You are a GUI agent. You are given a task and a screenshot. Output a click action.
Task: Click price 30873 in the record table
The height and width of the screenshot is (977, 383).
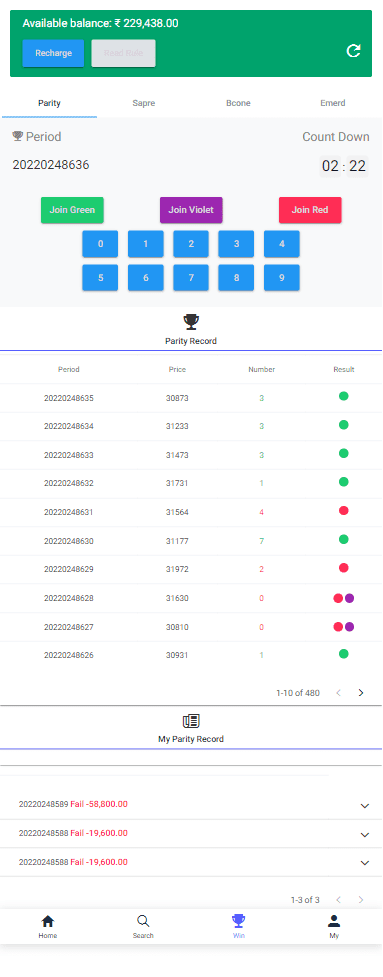(177, 398)
